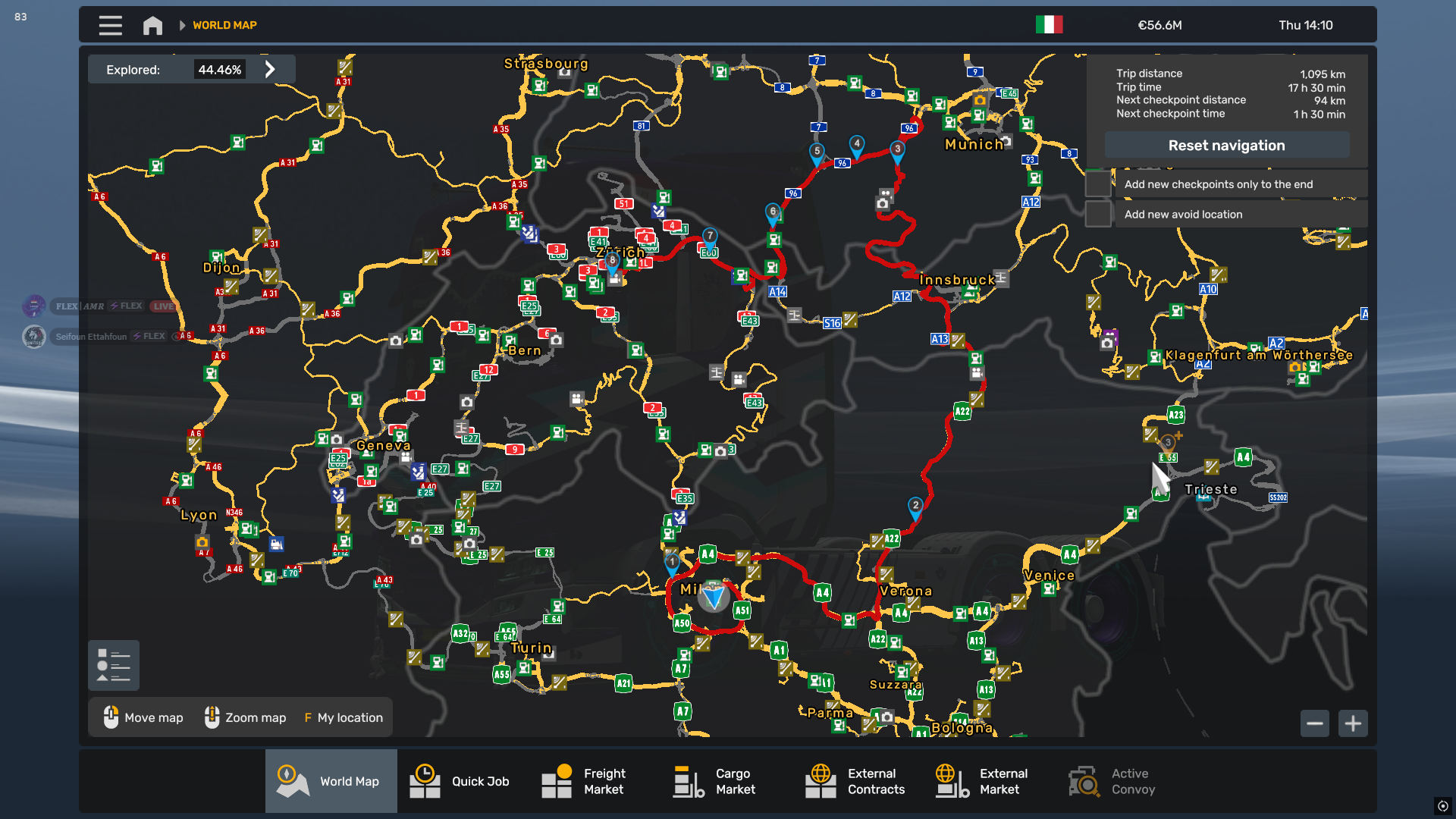Click the money balance €56.6M

(1159, 25)
